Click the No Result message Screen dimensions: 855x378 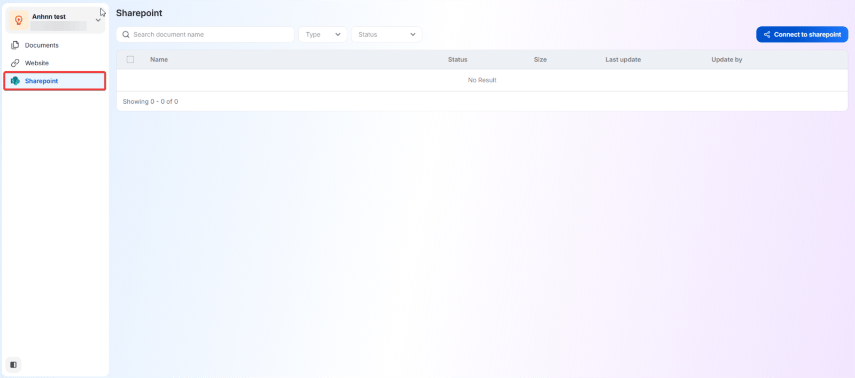tap(482, 80)
